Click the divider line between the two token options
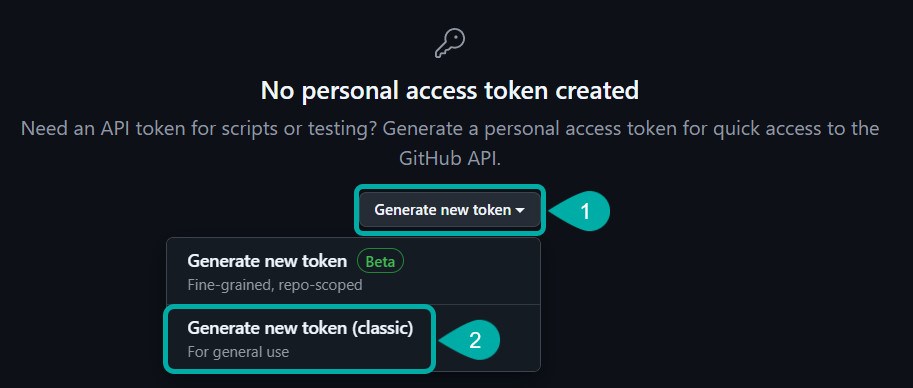The width and height of the screenshot is (913, 388). 353,304
